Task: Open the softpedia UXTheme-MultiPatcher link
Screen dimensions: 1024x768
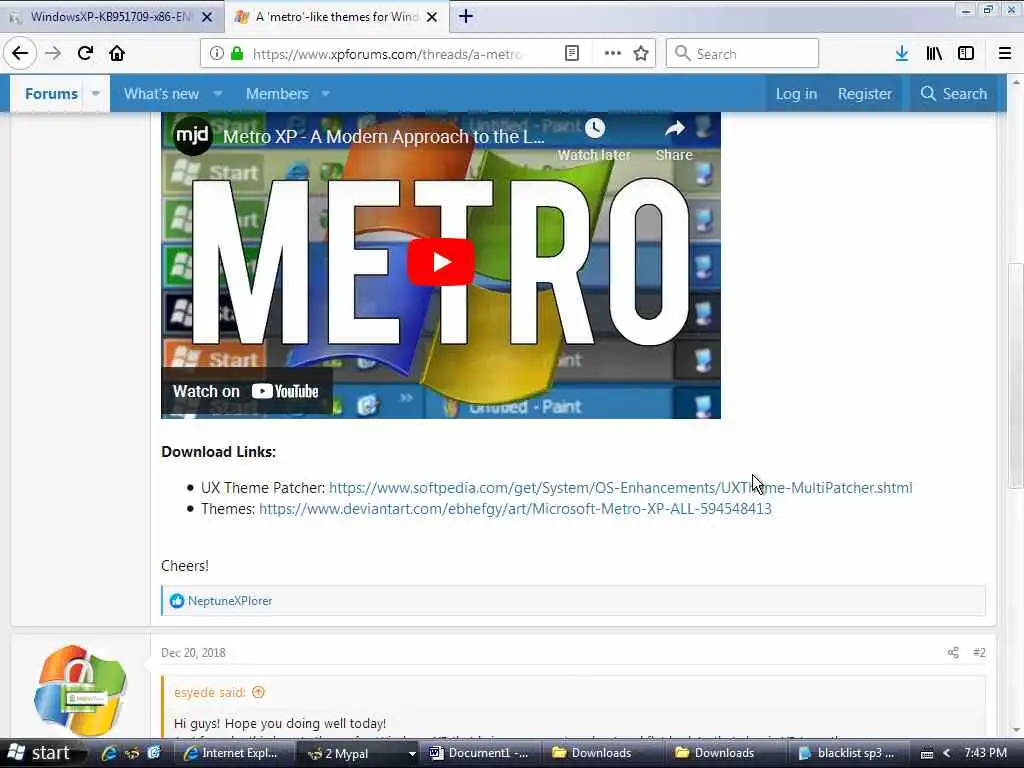Action: point(620,488)
